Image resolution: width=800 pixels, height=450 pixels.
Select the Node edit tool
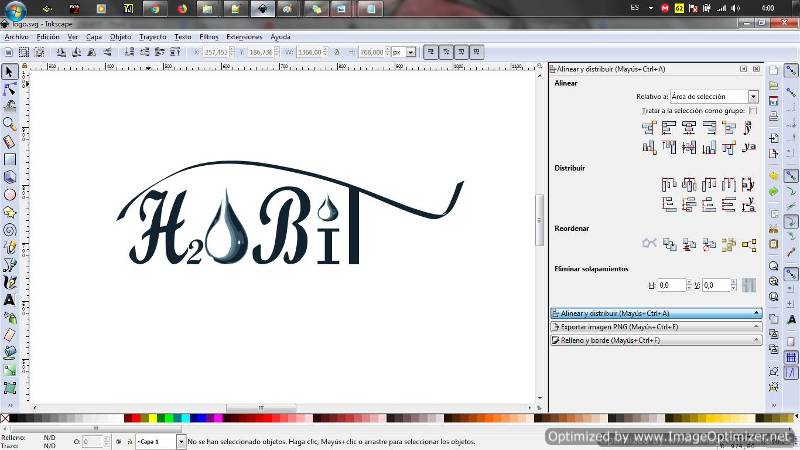pyautogui.click(x=9, y=90)
